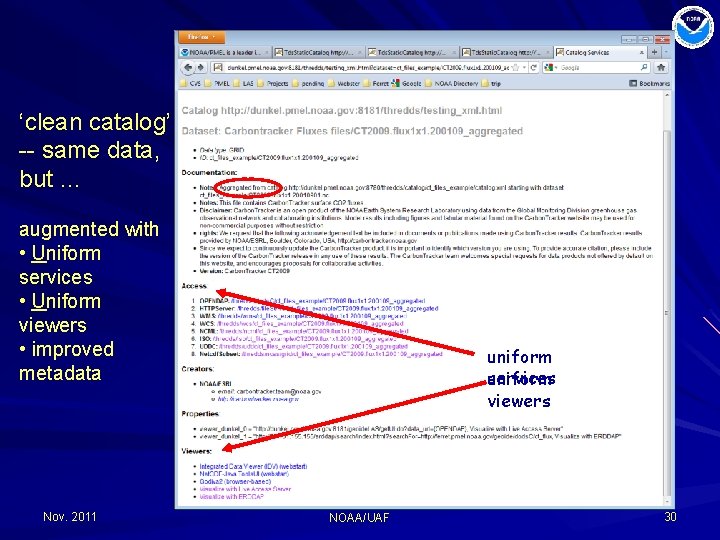Open the OPENDAP access link
The image size is (720, 540).
[328, 301]
